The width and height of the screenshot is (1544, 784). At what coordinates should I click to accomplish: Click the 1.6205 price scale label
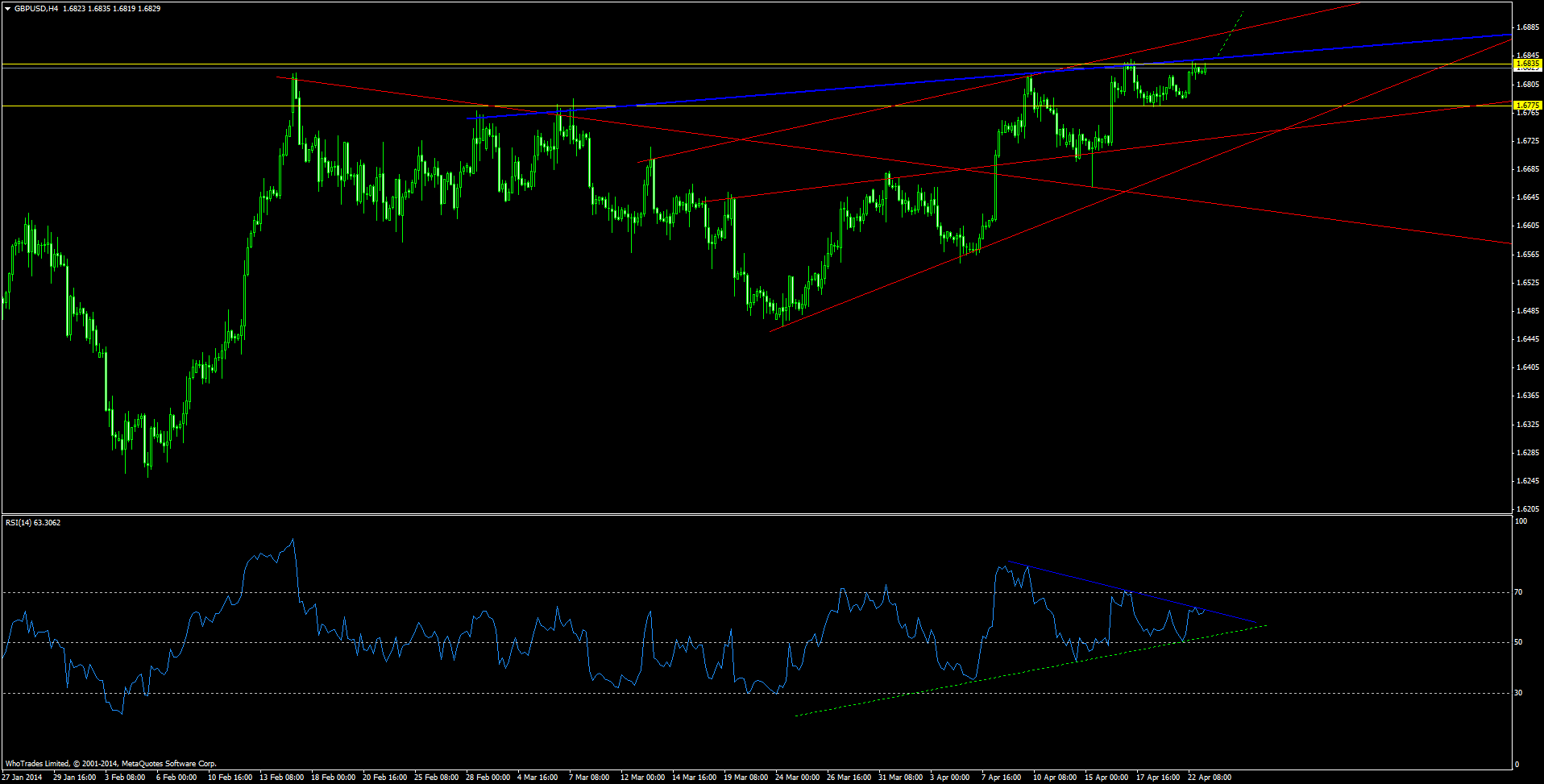pyautogui.click(x=1528, y=509)
